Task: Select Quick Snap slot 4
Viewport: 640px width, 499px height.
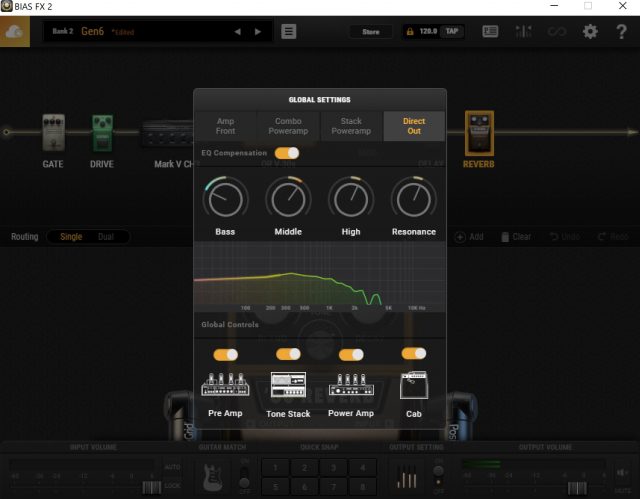Action: (x=362, y=468)
